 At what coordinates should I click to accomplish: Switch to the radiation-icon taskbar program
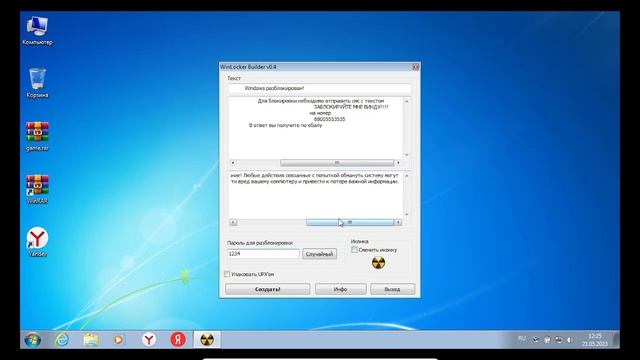coord(207,340)
